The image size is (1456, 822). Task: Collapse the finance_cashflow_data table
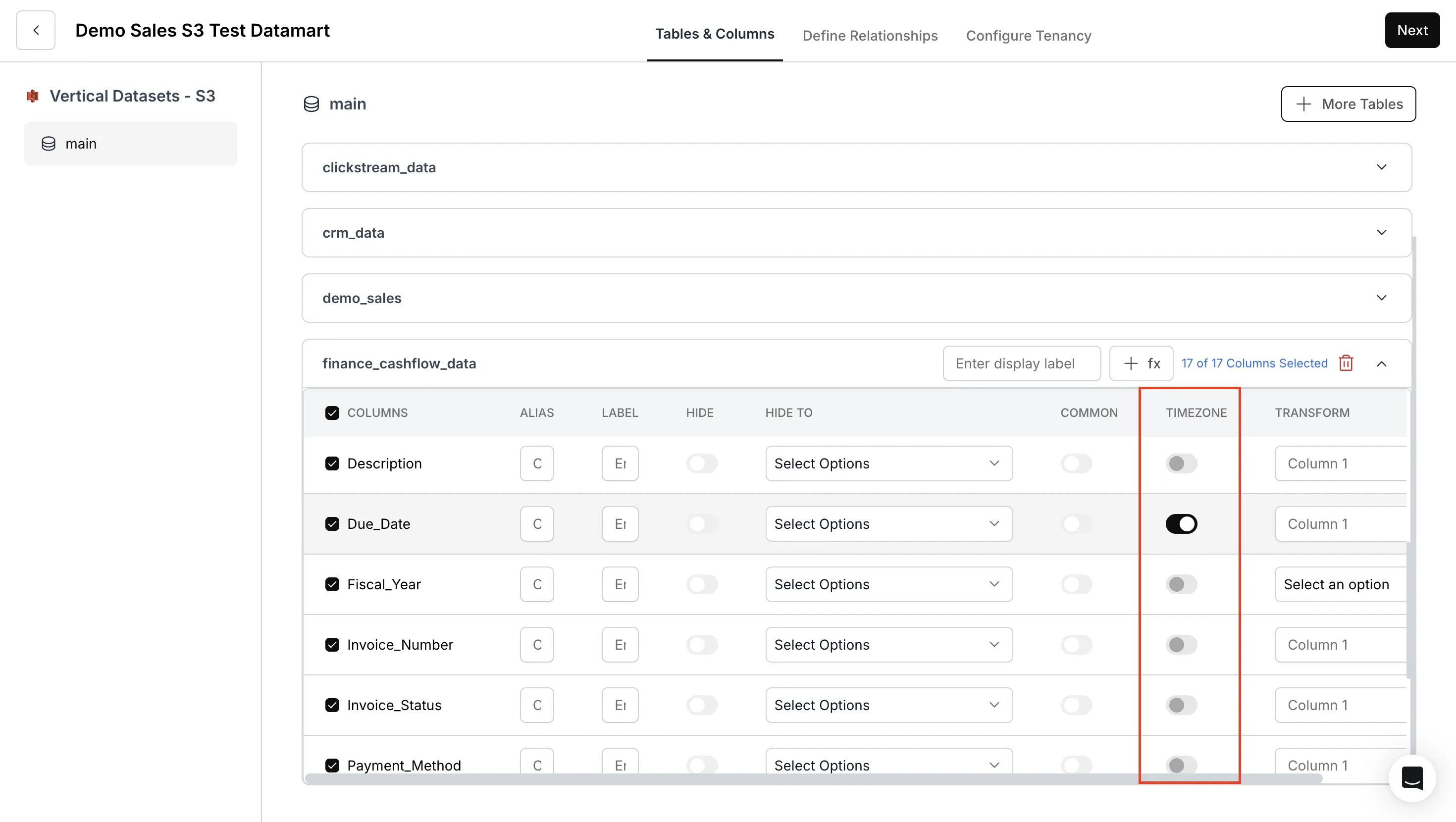pos(1381,363)
